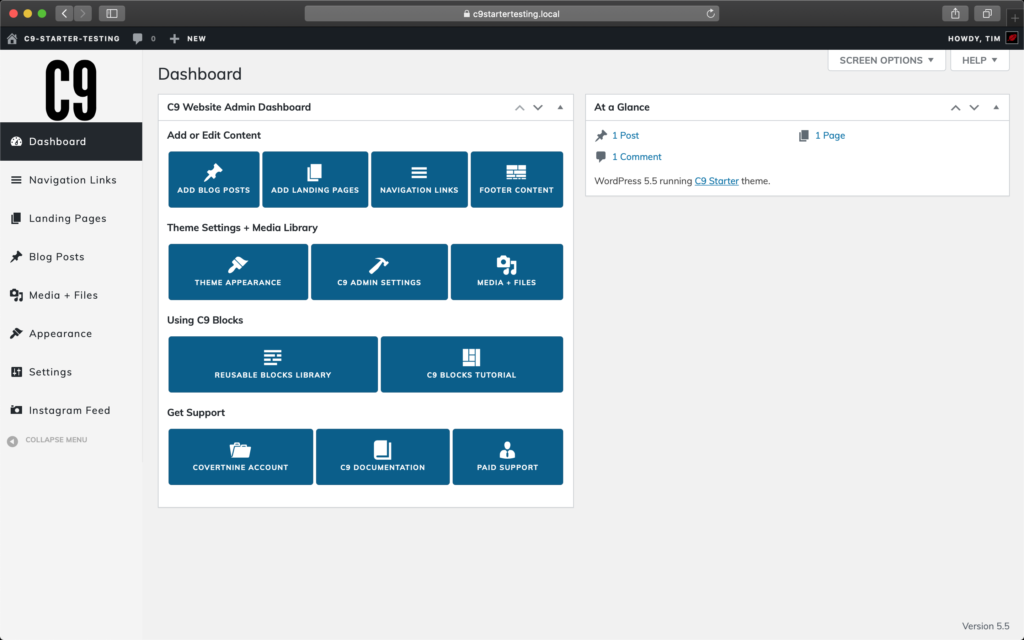Move the At a Glance widget down
This screenshot has width=1024, height=640.
coord(974,107)
